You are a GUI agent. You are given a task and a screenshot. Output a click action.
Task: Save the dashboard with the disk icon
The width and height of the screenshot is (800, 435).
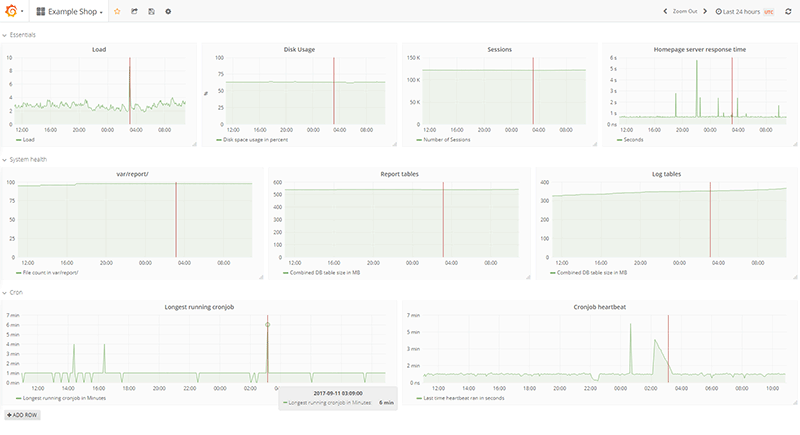click(x=151, y=11)
